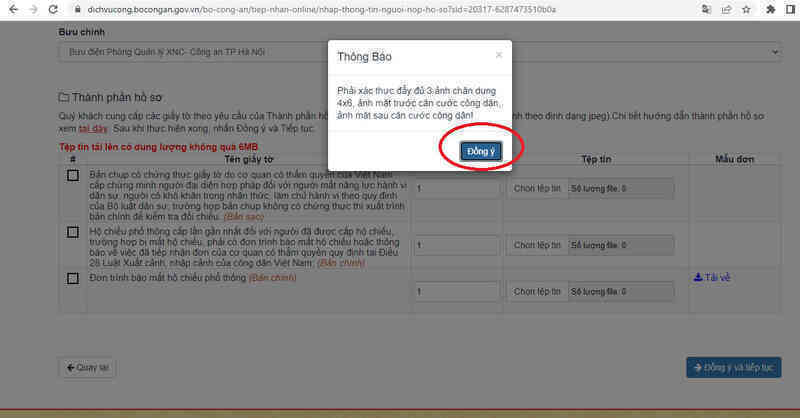Screen dimensions: 800x418
Task: Click quantity field for Hộ chiếu phổ thông row
Action: [x=457, y=245]
